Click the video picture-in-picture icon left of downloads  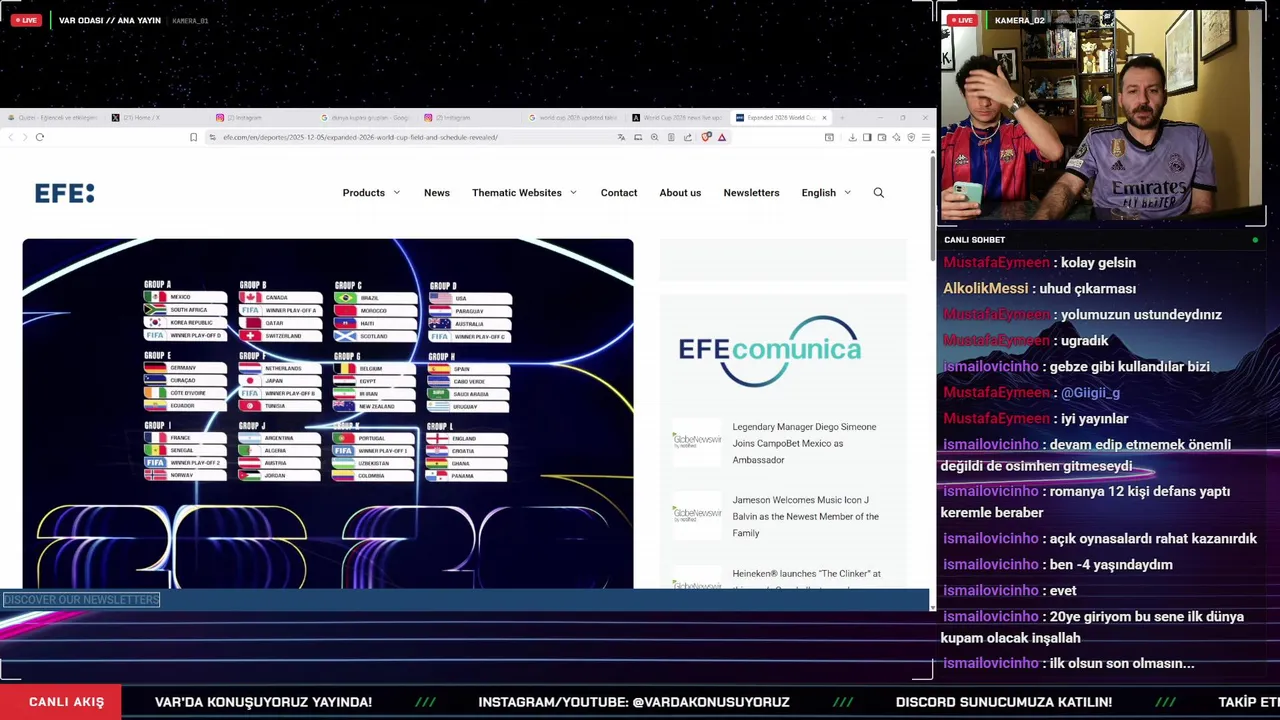point(829,137)
